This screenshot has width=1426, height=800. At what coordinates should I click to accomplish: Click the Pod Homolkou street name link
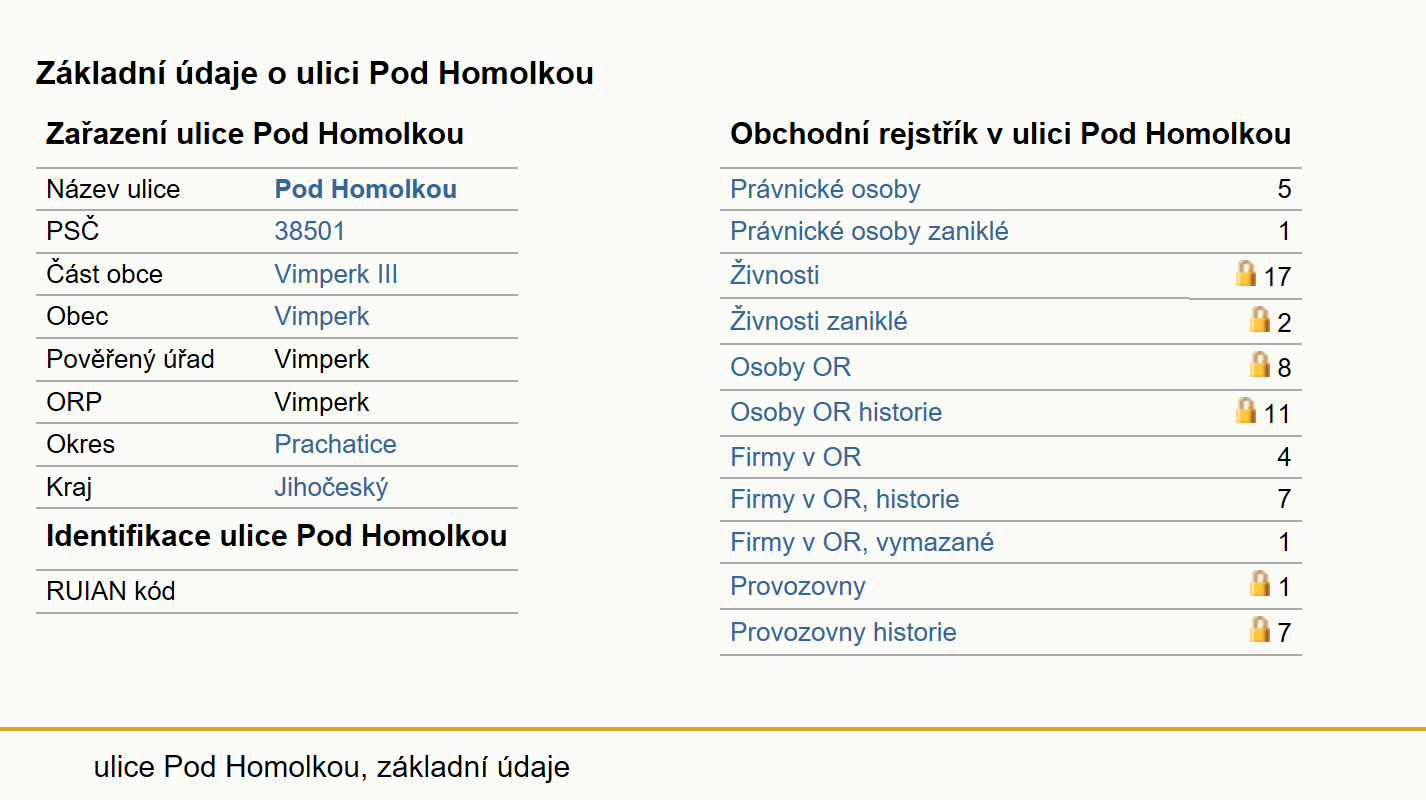tap(366, 190)
